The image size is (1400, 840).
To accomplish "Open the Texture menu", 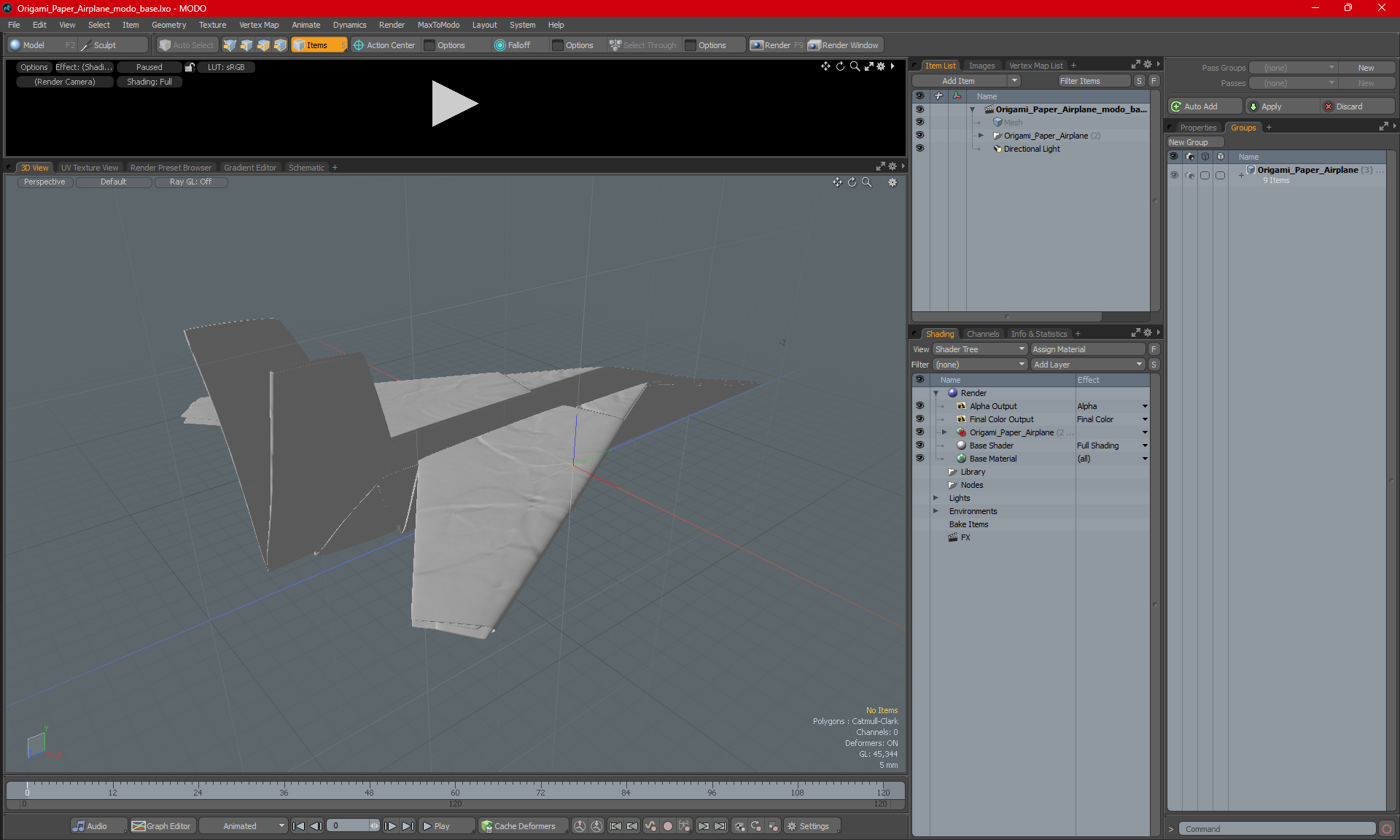I will pyautogui.click(x=212, y=25).
